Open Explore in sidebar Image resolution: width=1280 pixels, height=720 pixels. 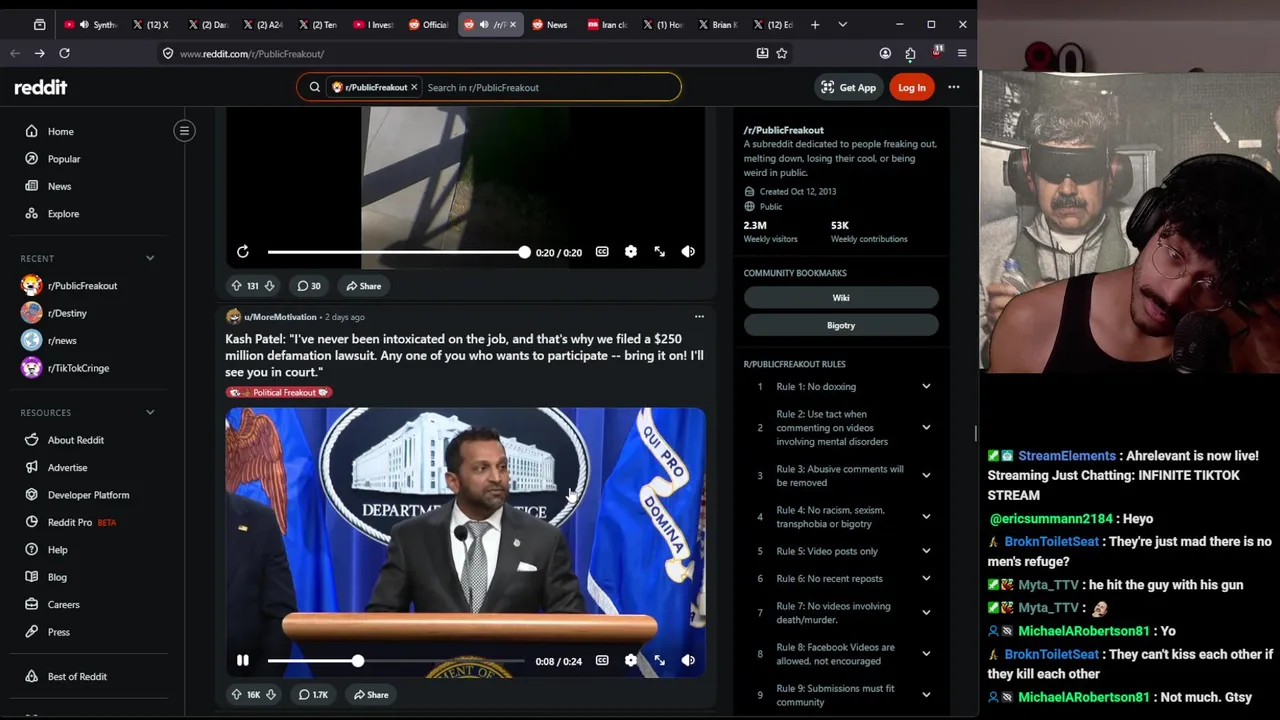[x=63, y=214]
